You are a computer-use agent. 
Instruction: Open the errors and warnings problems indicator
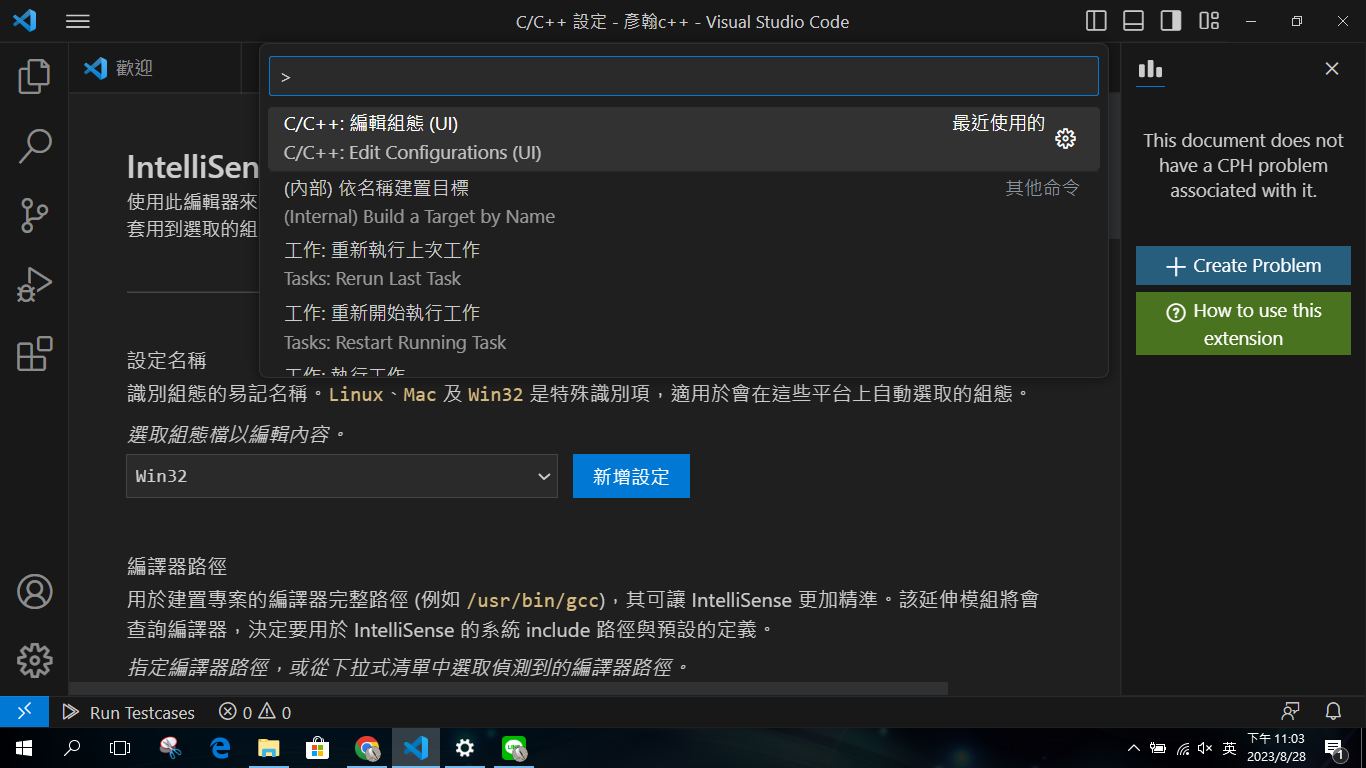(x=254, y=713)
